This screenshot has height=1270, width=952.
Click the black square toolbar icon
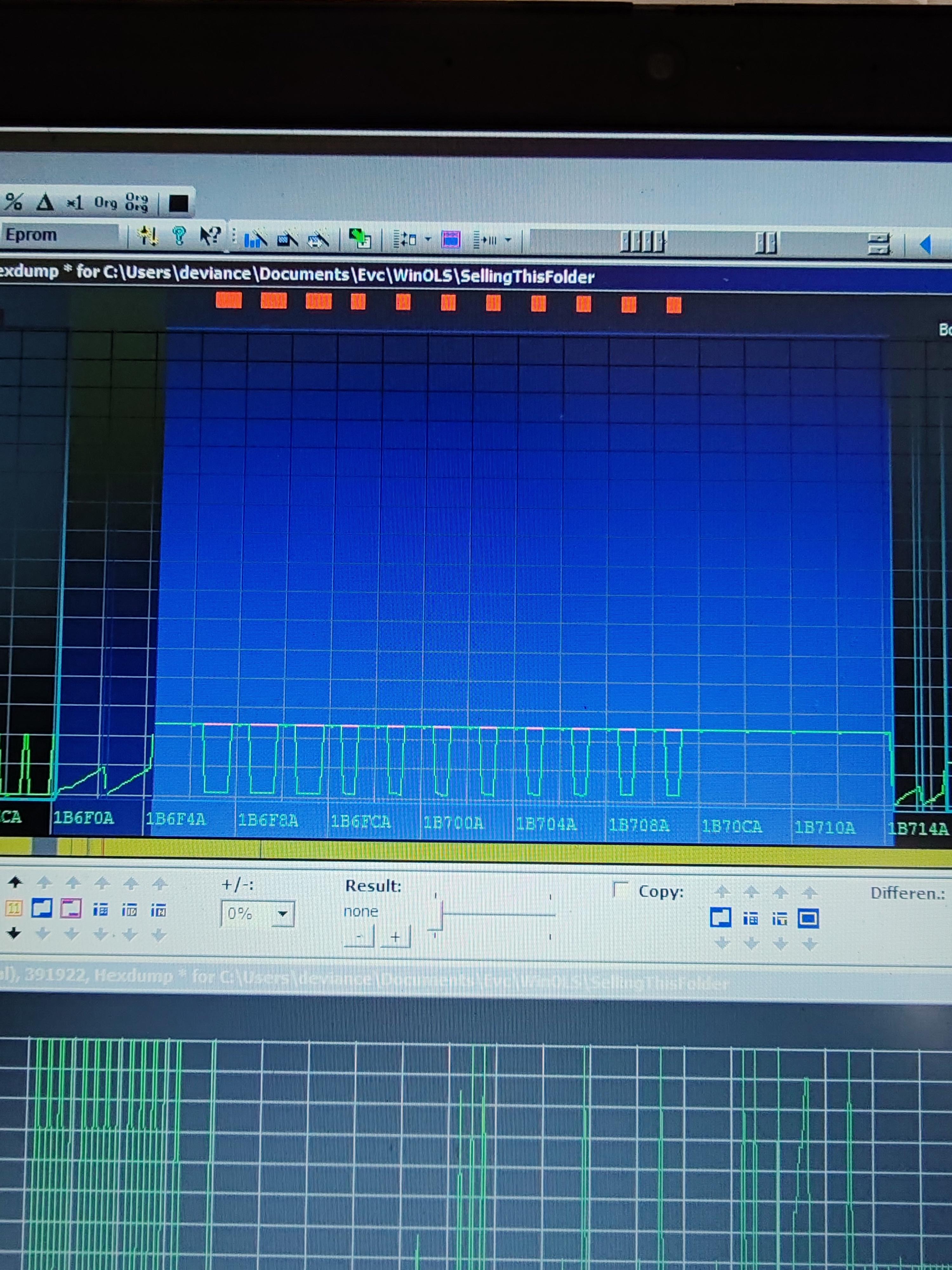pyautogui.click(x=178, y=203)
